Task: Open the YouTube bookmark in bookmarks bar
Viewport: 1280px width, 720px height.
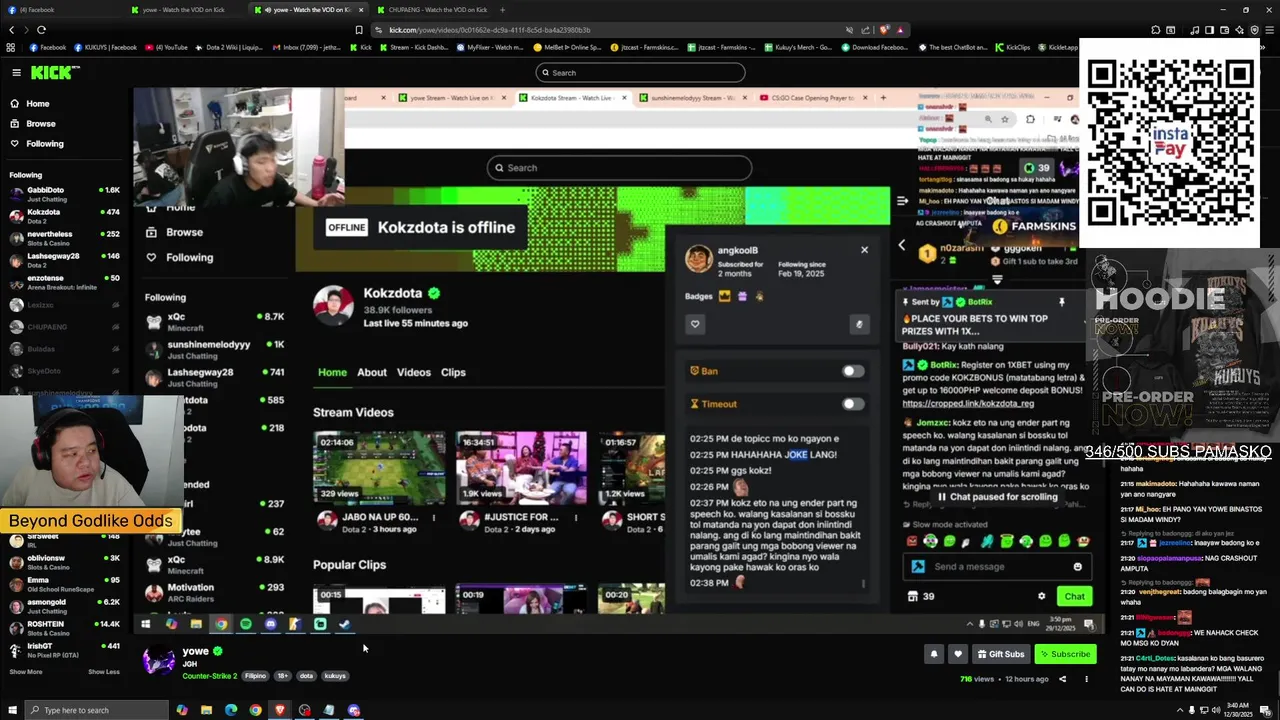Action: coord(166,47)
